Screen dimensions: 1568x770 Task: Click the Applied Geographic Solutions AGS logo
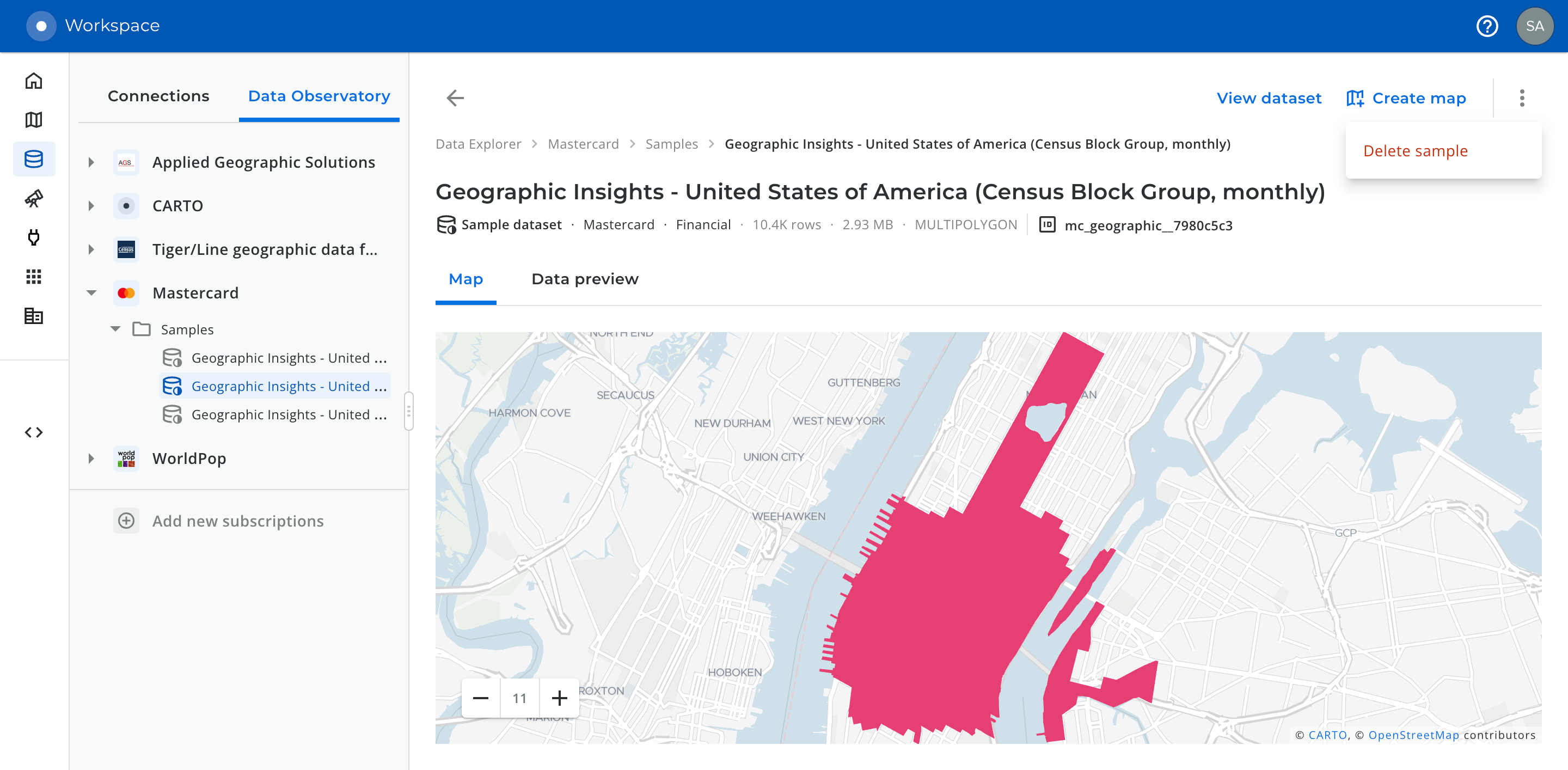[x=126, y=162]
